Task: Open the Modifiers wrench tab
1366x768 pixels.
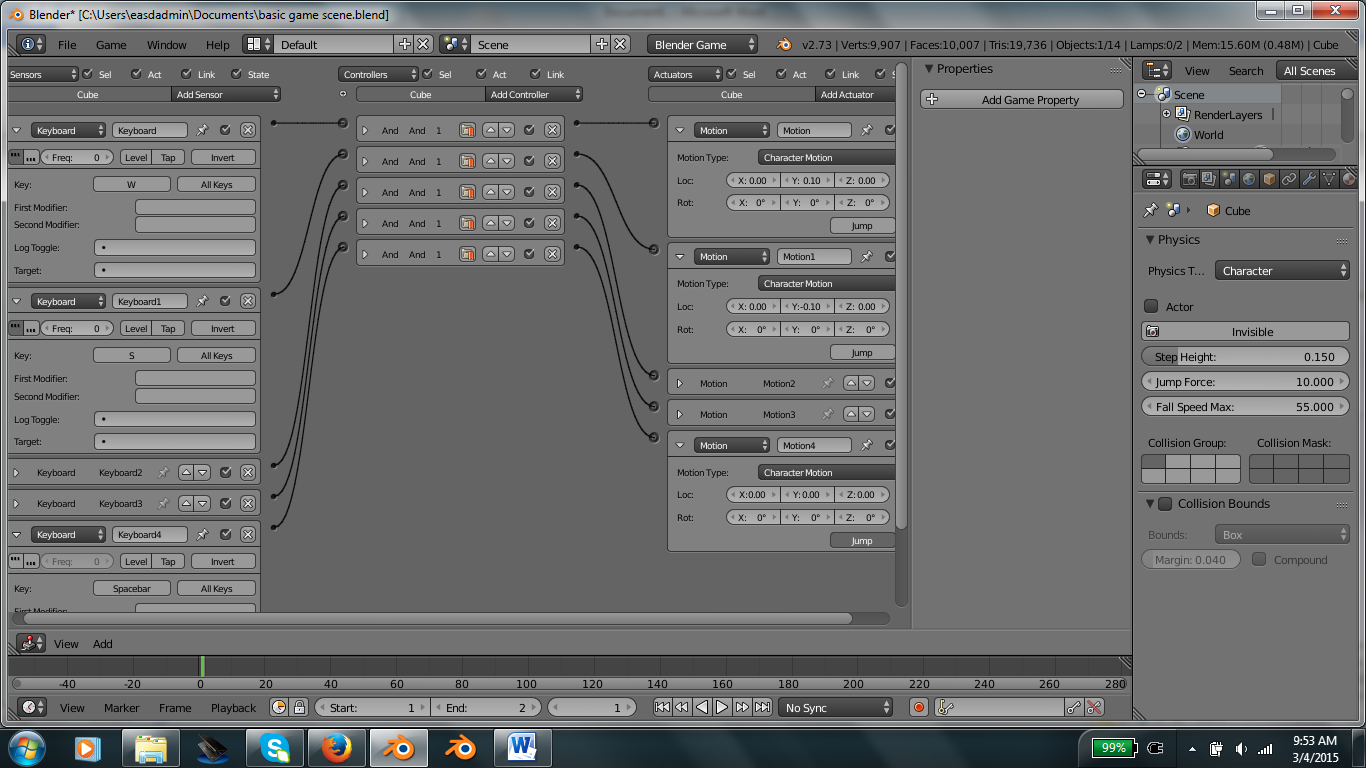Action: point(1309,179)
